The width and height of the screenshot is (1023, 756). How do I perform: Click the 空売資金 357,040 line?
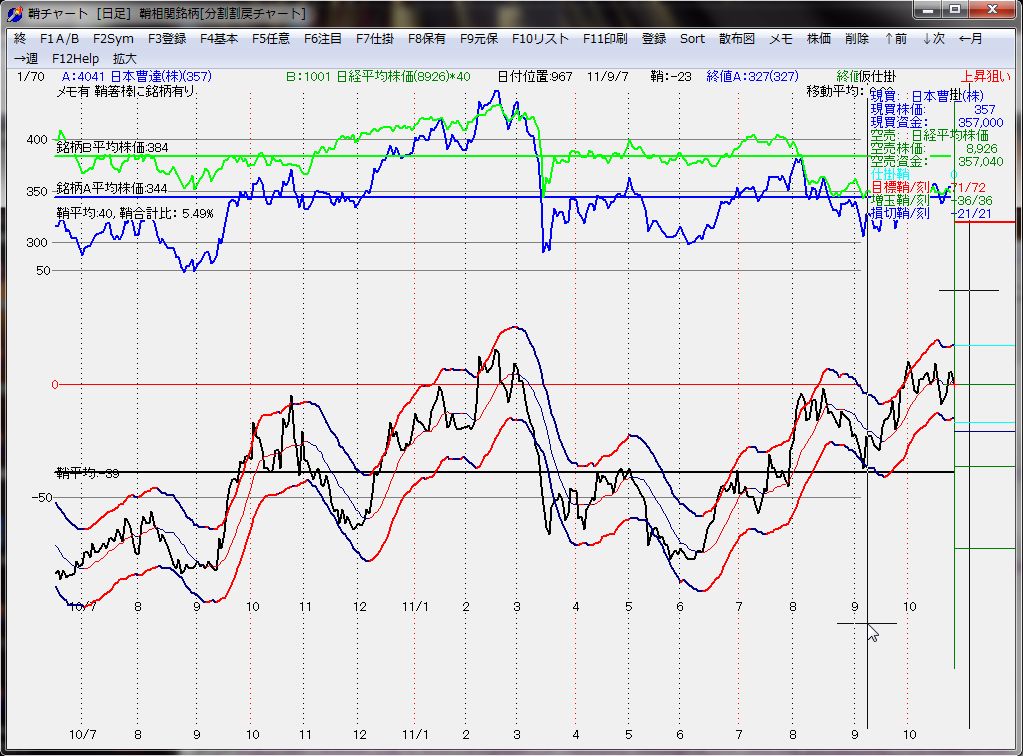[937, 161]
